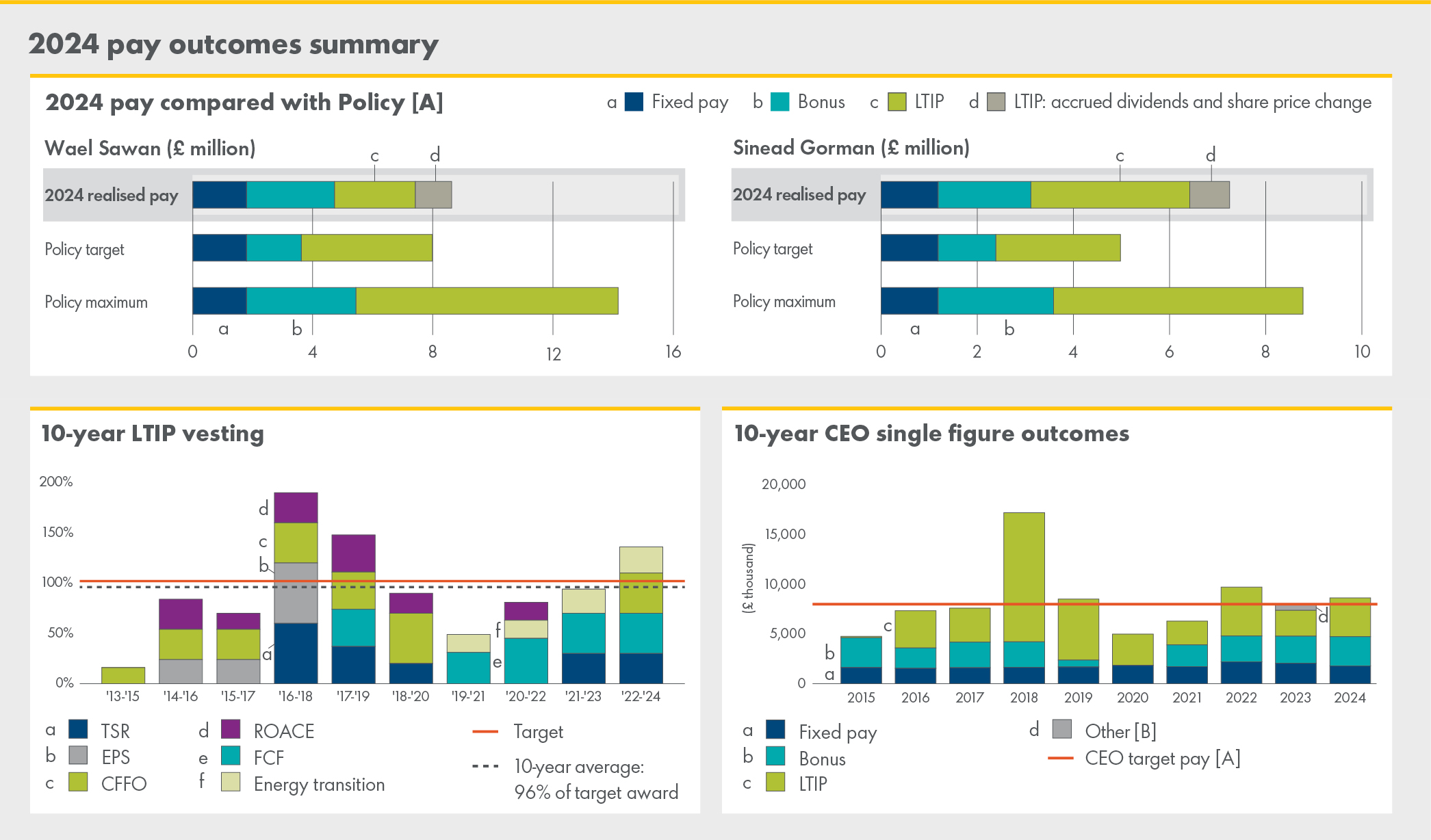Click the teal Bonus legend swatch at top
1431x840 pixels.
point(779,102)
